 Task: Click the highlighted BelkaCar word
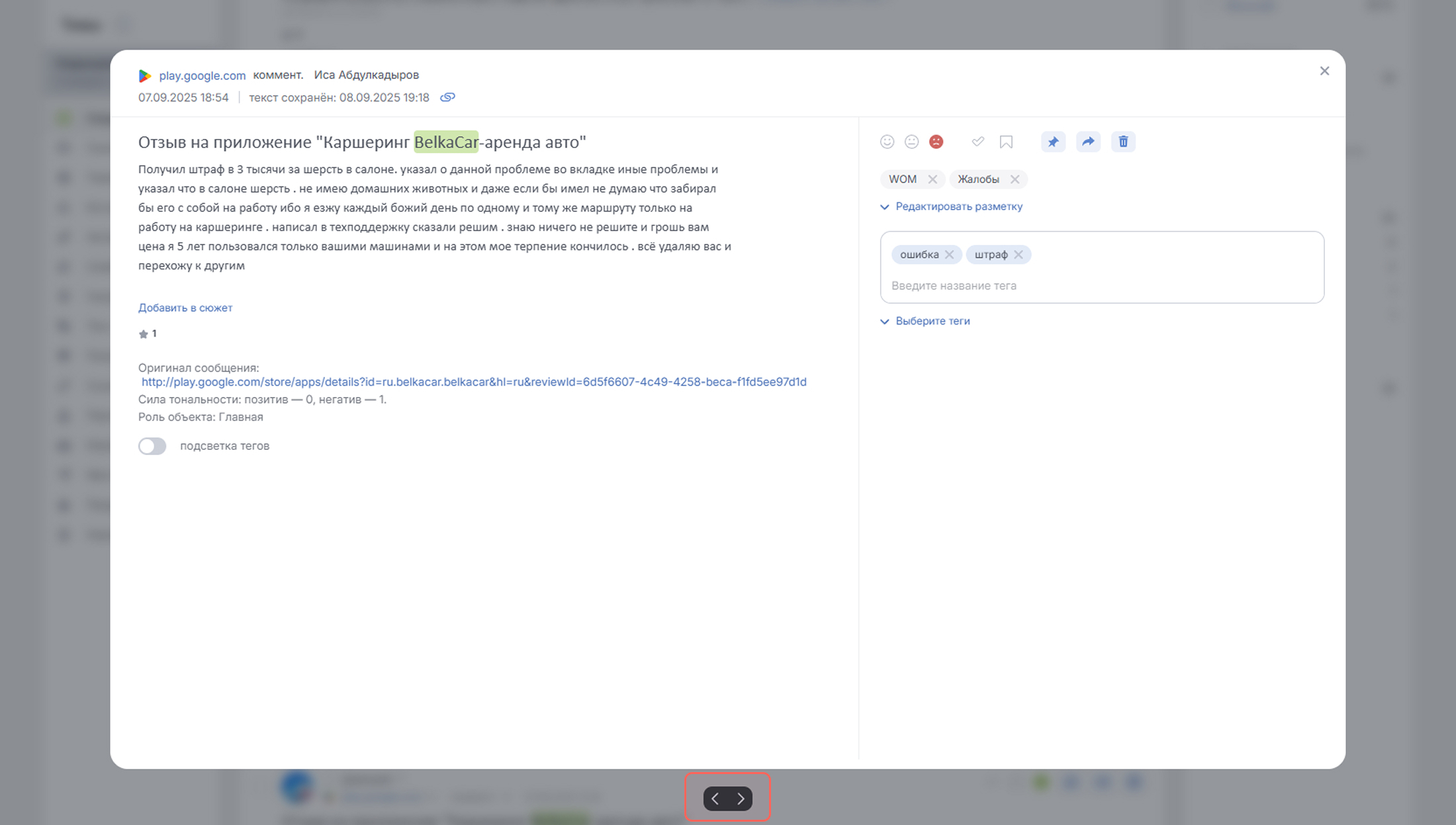pos(446,142)
